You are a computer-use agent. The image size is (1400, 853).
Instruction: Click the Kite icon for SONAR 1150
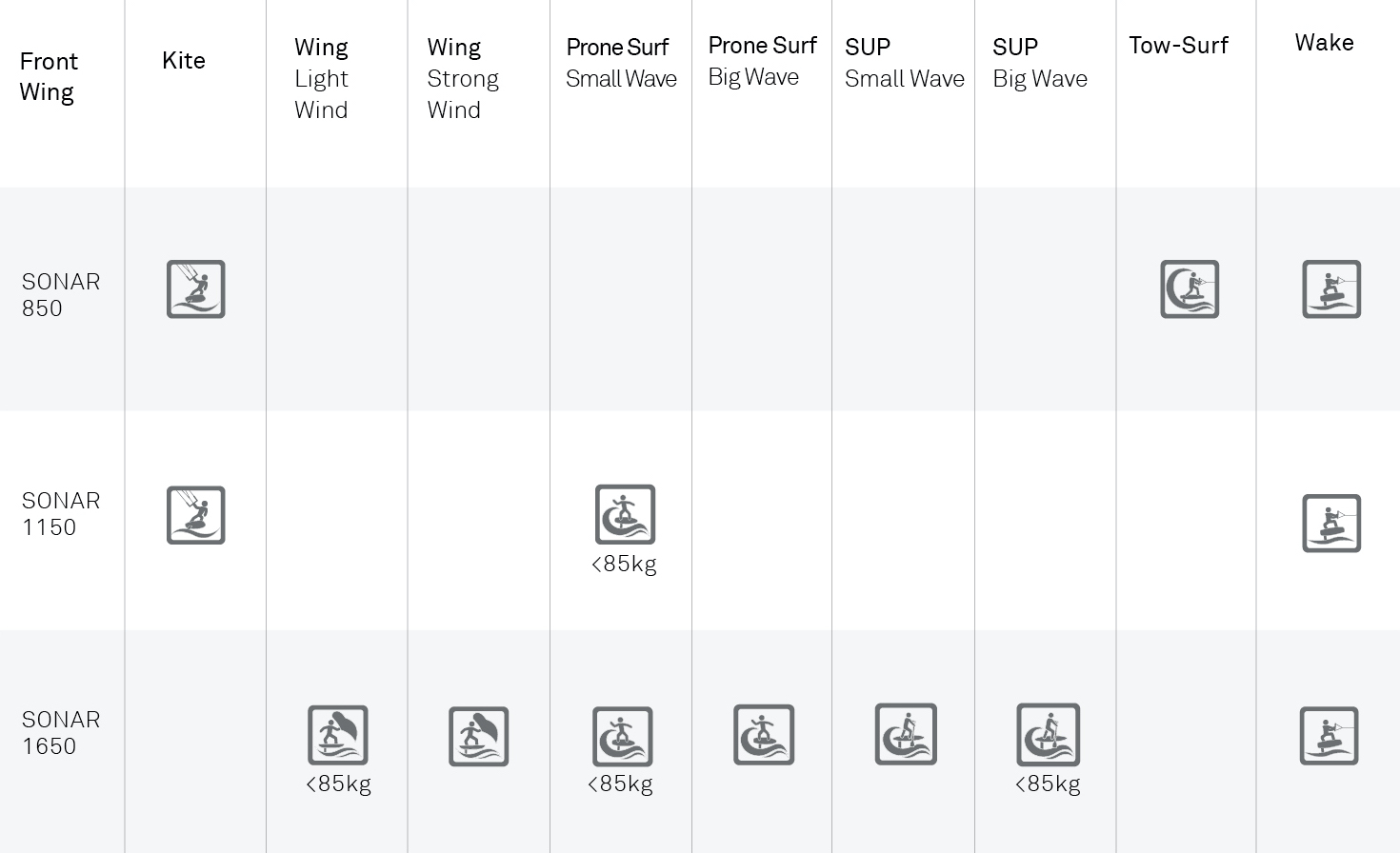click(x=196, y=515)
